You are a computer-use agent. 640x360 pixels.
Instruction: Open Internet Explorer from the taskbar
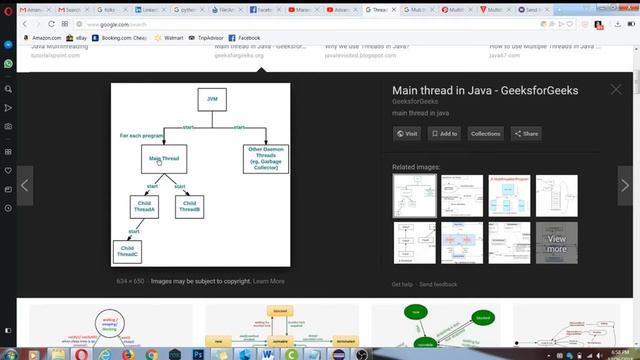click(x=104, y=354)
